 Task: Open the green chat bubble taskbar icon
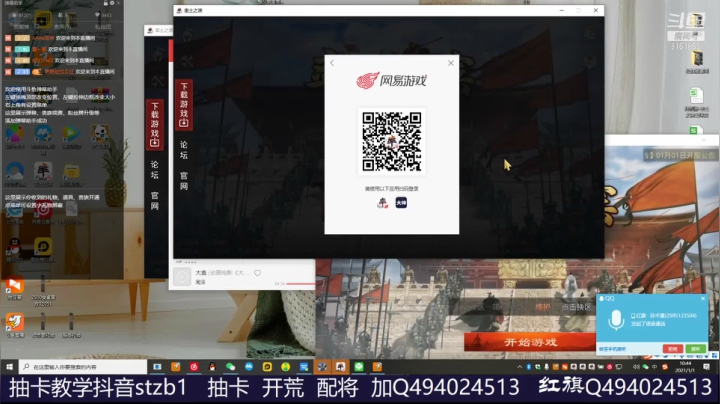[x=359, y=366]
